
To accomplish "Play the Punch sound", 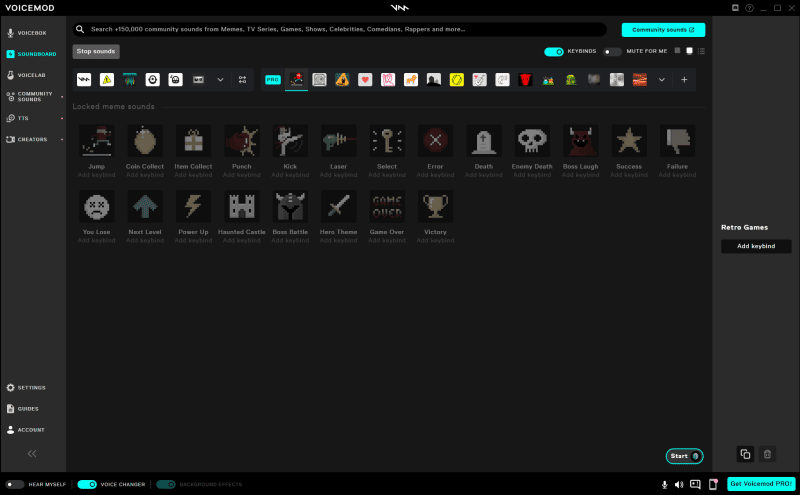I will click(x=242, y=141).
